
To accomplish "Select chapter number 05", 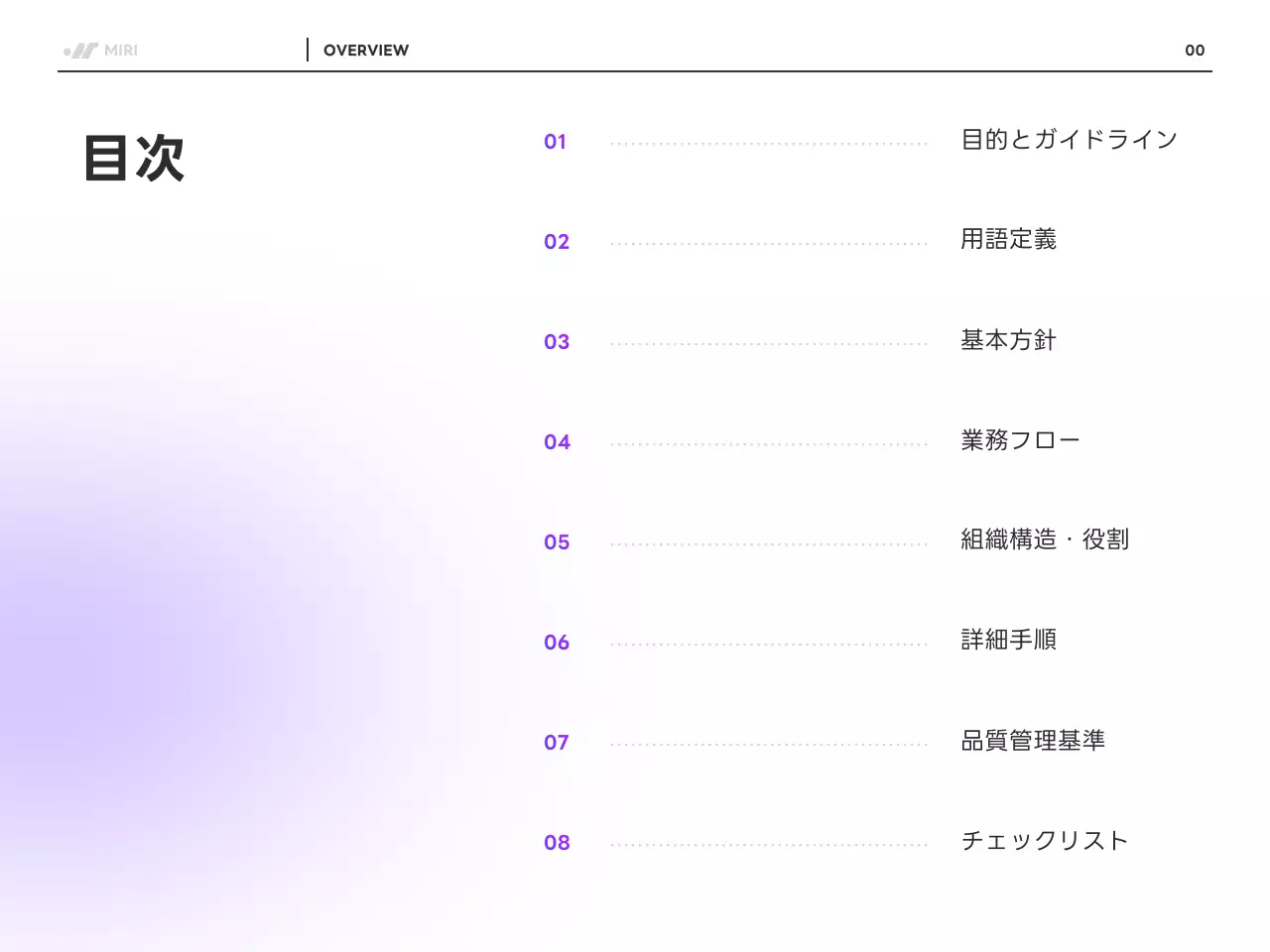I will click(x=557, y=542).
